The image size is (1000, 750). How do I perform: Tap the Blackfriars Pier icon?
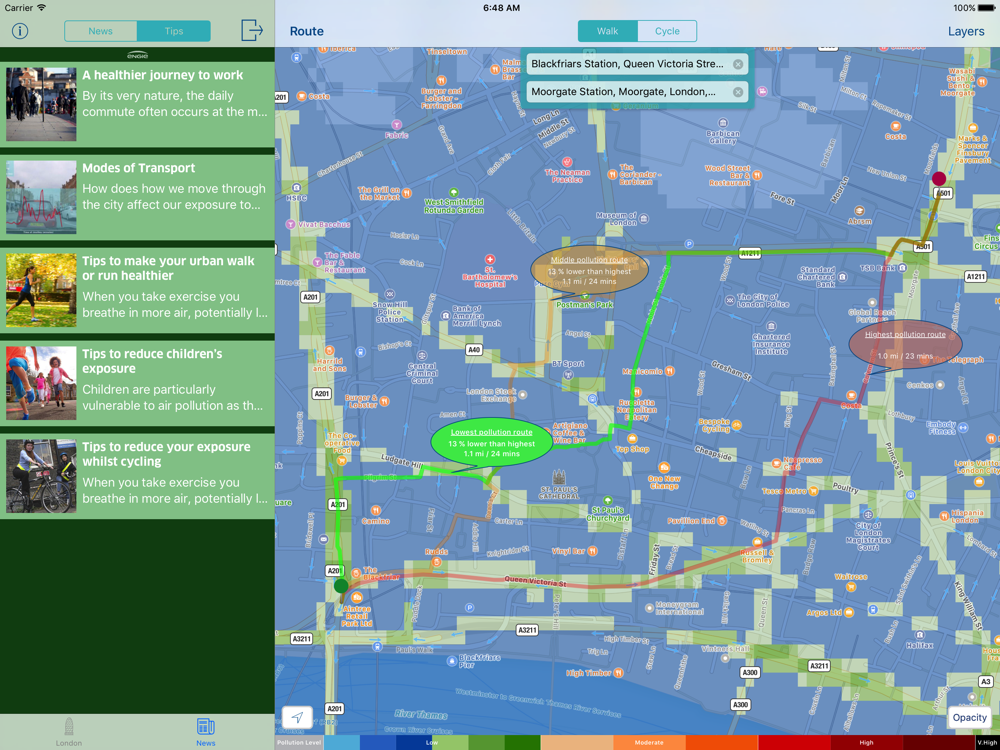click(452, 661)
